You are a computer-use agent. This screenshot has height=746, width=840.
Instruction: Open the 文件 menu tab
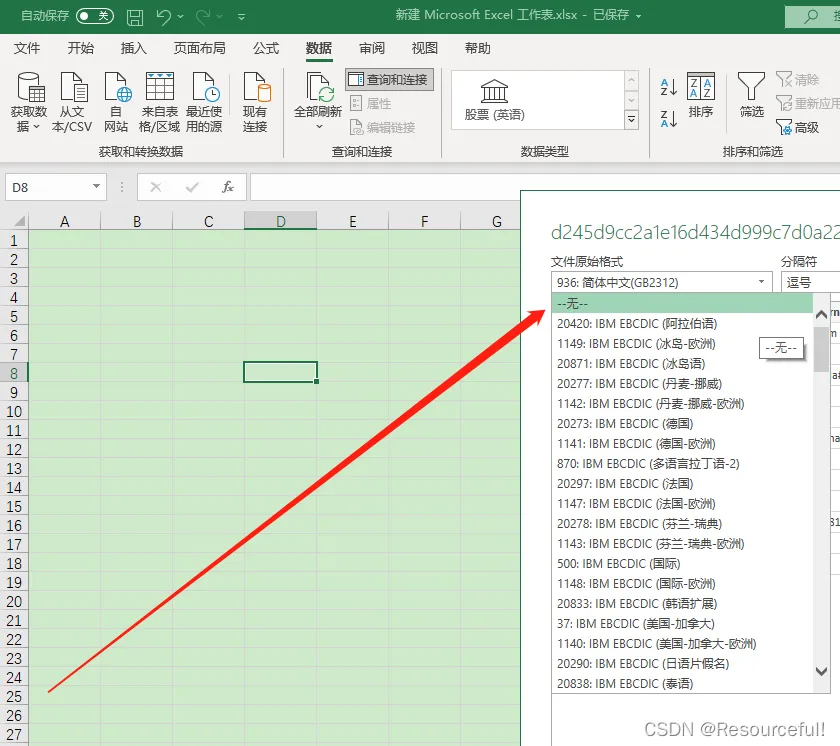point(27,48)
